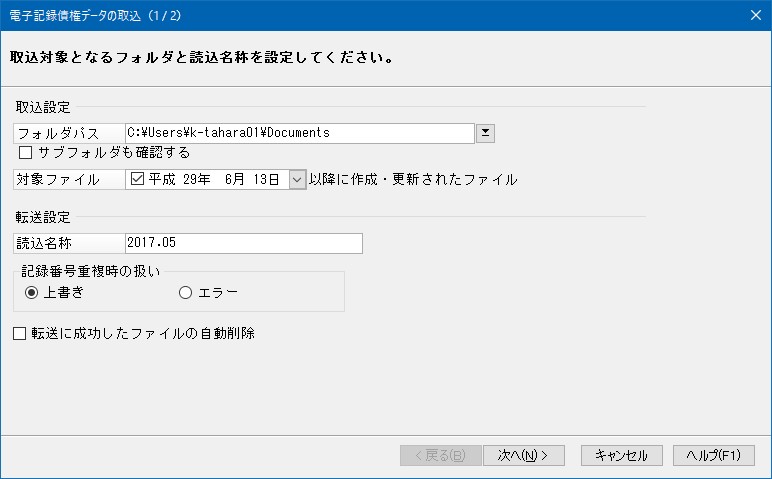Select the 6月 month in date field

(236, 180)
